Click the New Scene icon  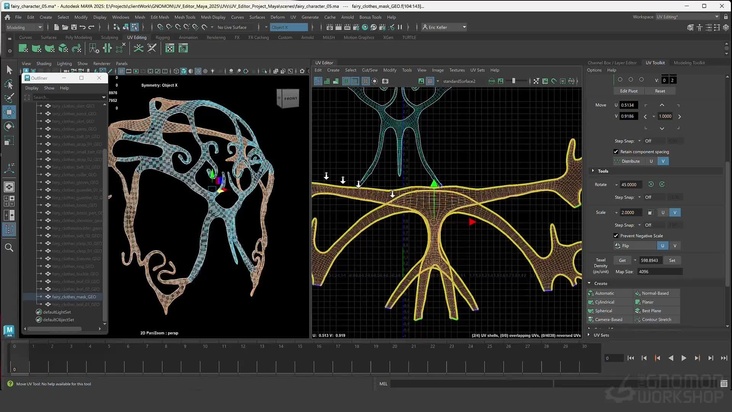coord(56,27)
